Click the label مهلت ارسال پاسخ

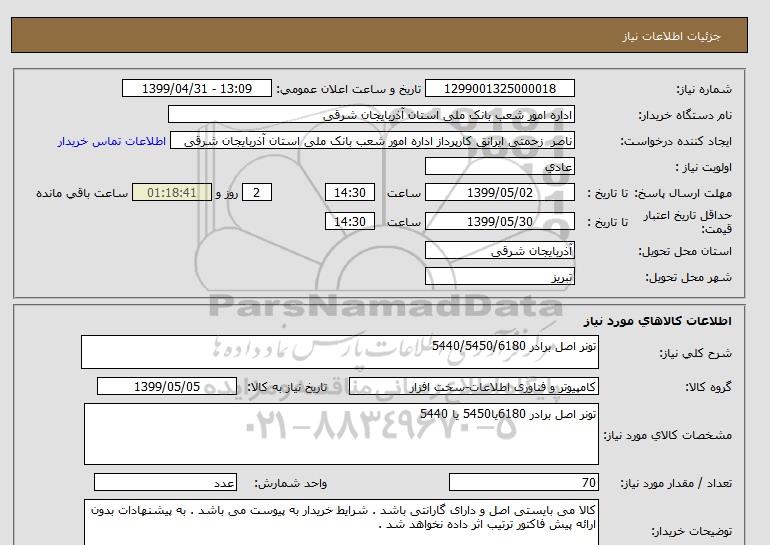pos(683,193)
